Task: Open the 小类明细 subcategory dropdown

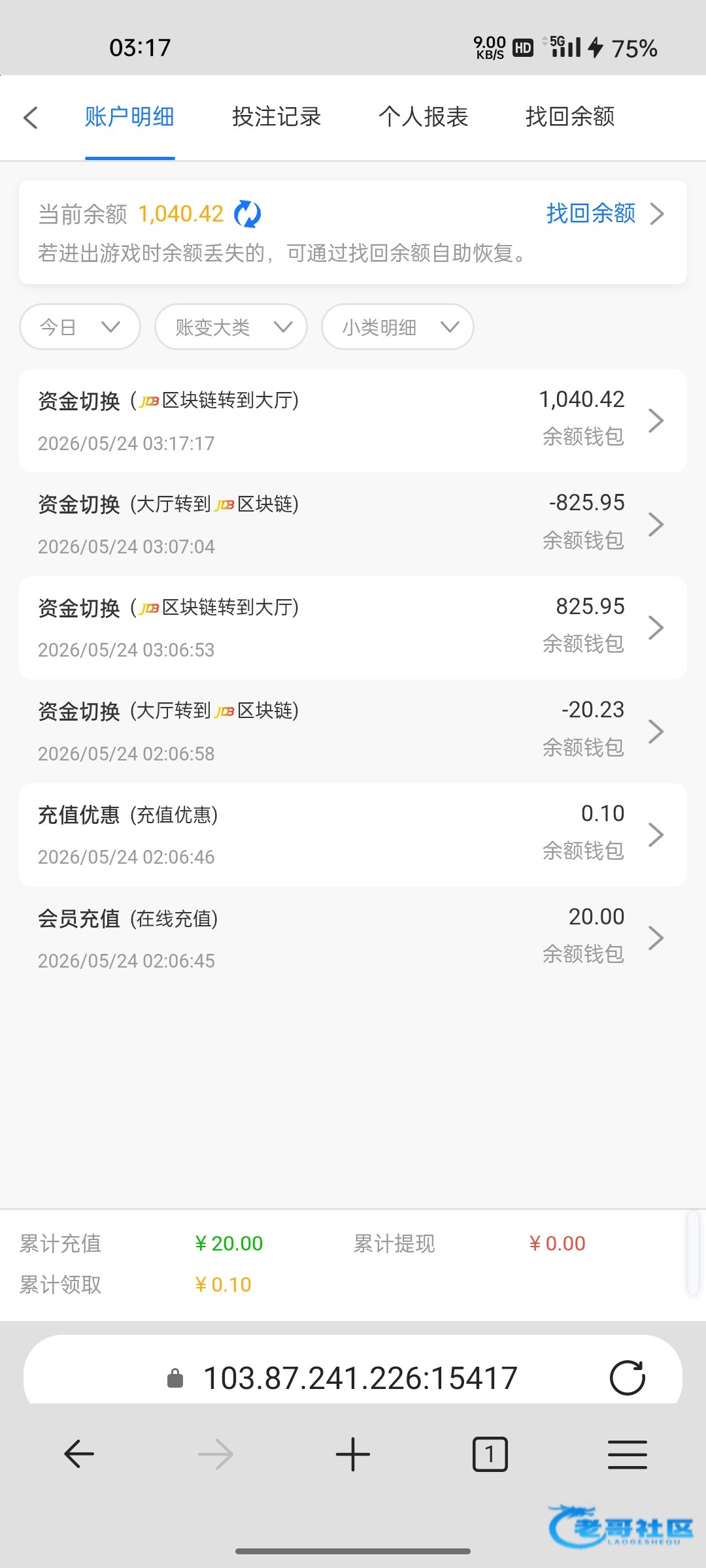Action: tap(397, 327)
